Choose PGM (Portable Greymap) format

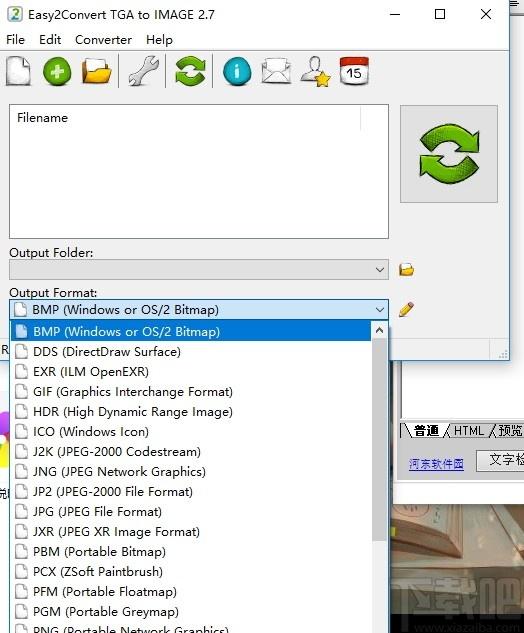(x=190, y=611)
